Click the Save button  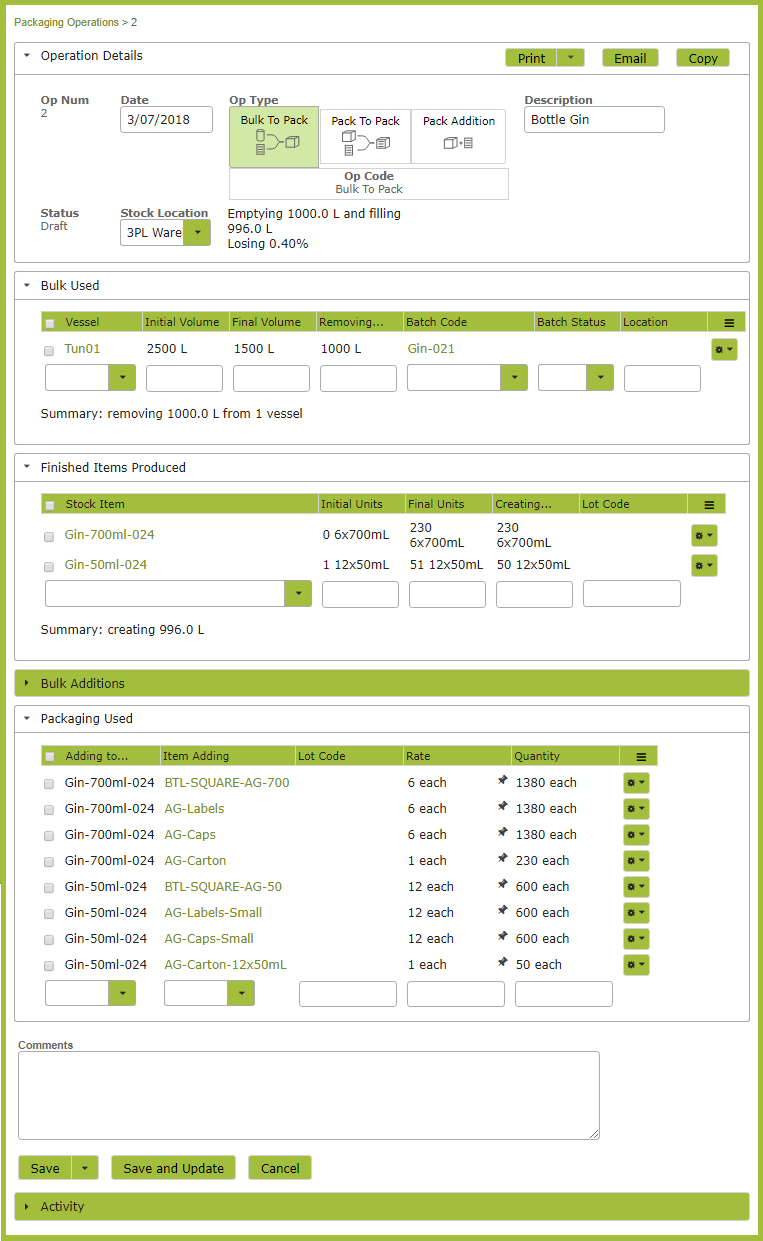tap(45, 1168)
